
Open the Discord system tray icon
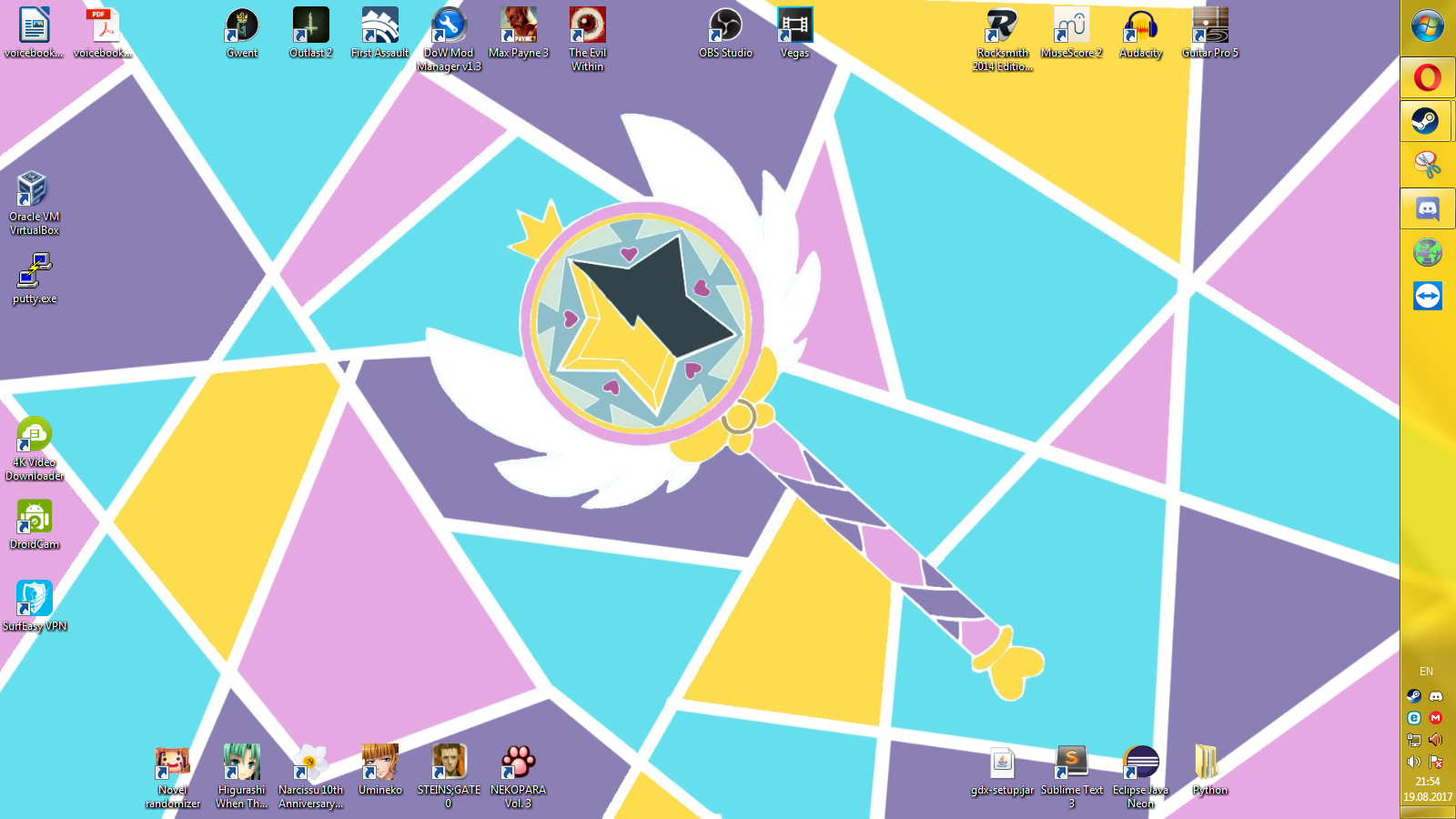coord(1436,696)
